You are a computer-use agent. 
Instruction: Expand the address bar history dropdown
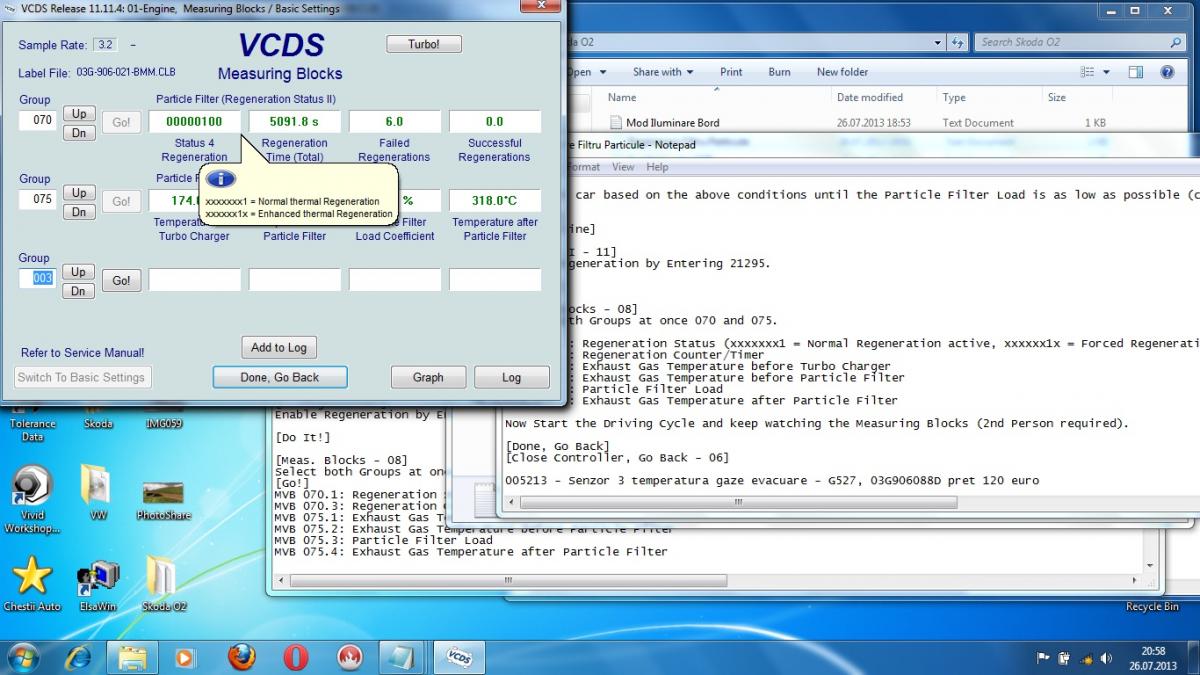(x=937, y=43)
